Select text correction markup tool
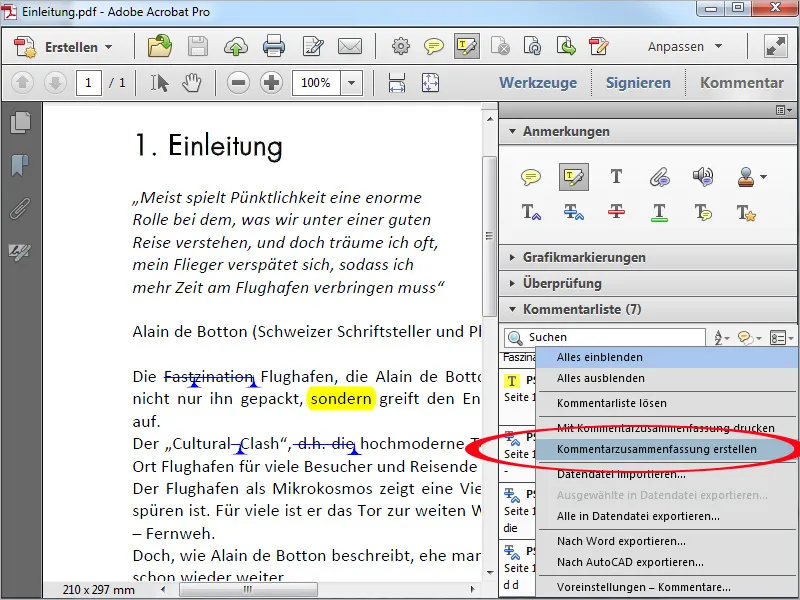This screenshot has height=600, width=800. click(x=745, y=212)
